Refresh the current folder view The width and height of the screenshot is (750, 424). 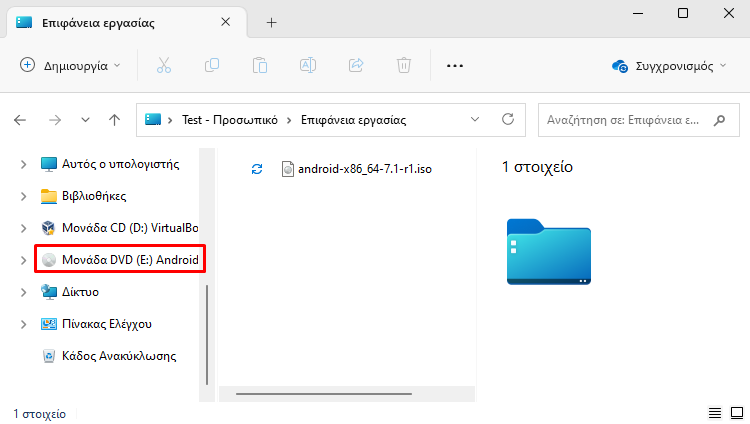point(508,119)
